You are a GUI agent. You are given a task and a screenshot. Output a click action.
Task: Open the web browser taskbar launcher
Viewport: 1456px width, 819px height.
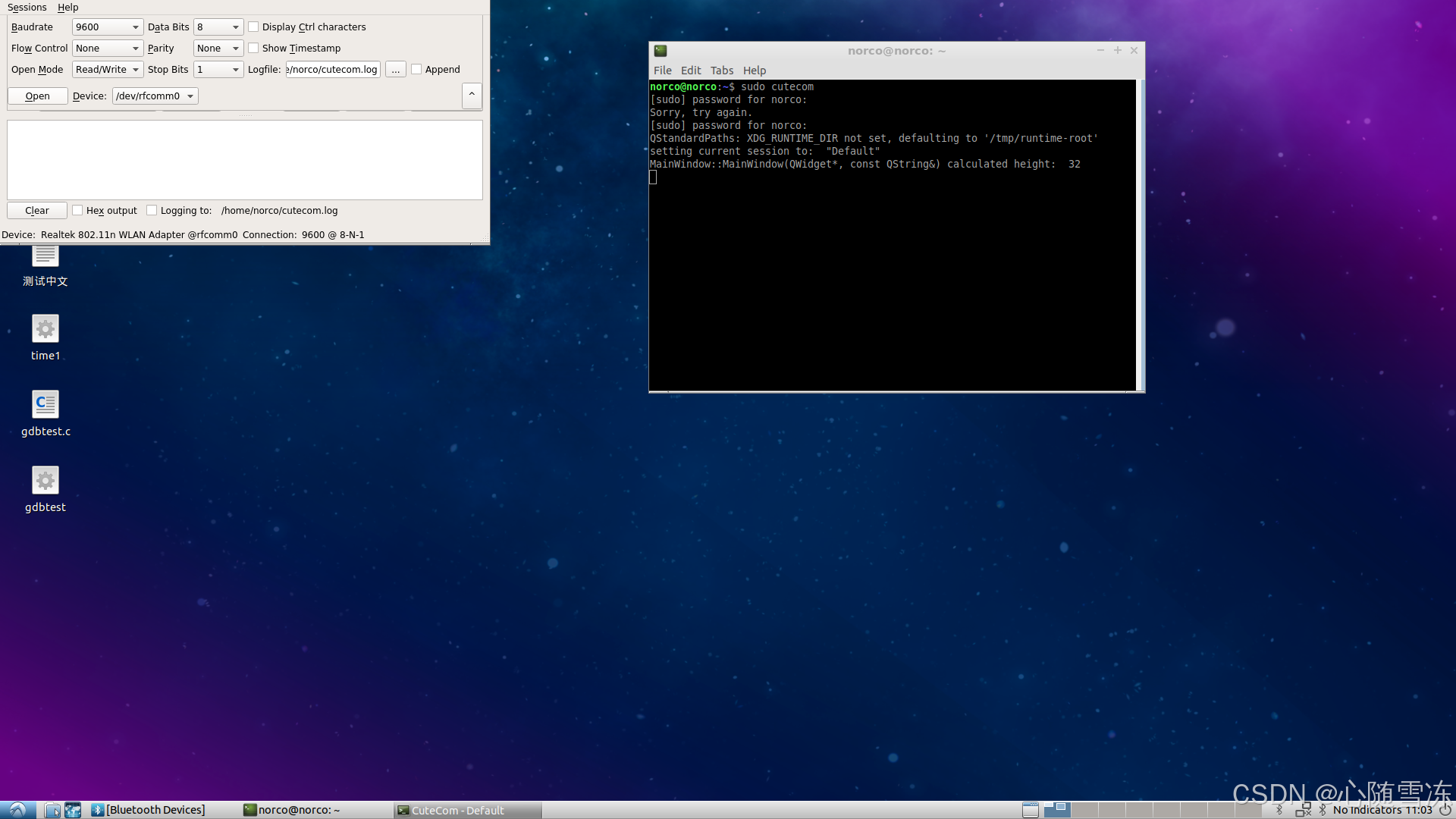click(73, 810)
